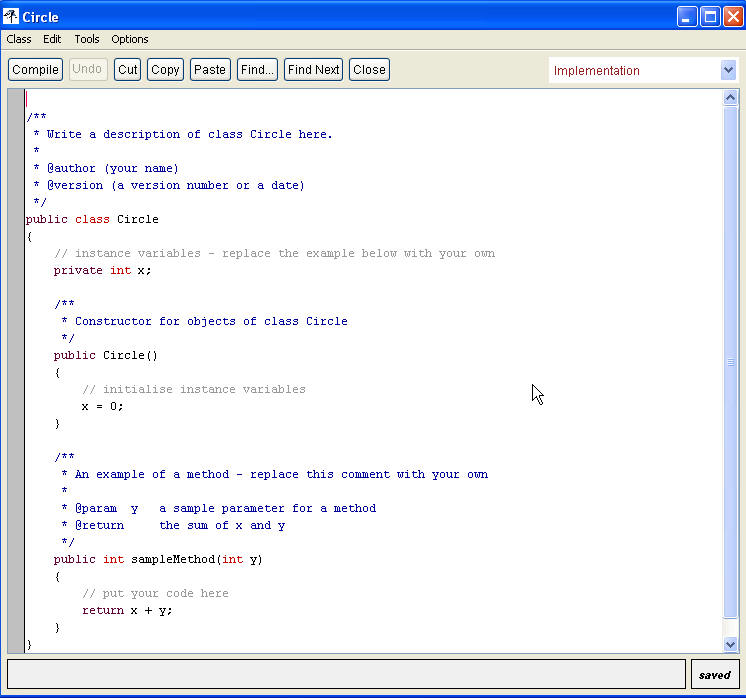
Task: Click the scroll up arrow
Action: coord(730,98)
